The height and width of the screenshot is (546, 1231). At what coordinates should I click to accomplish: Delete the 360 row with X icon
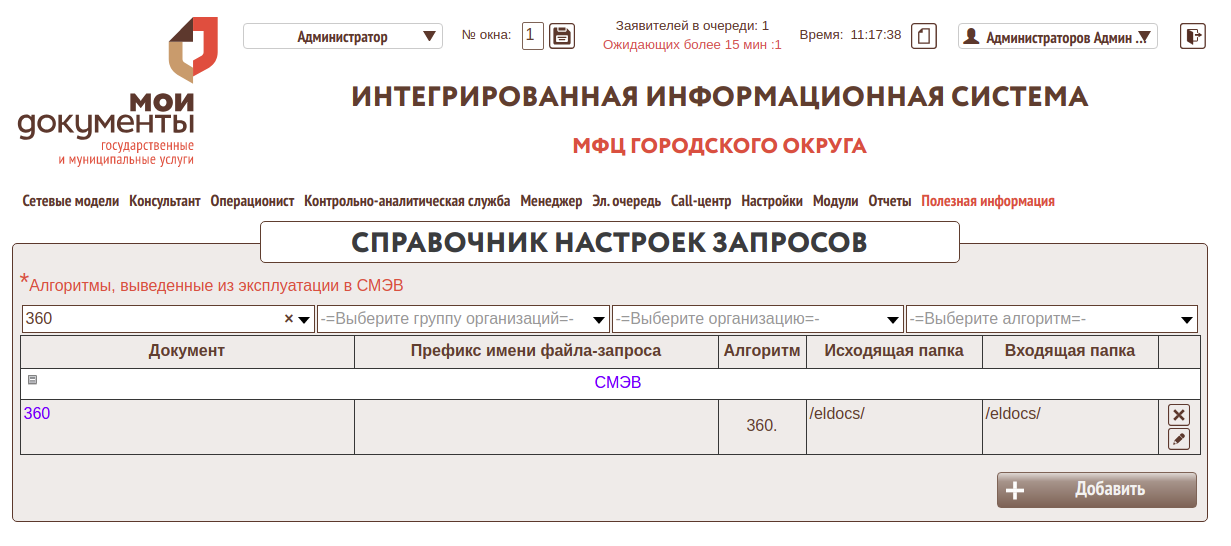1179,415
